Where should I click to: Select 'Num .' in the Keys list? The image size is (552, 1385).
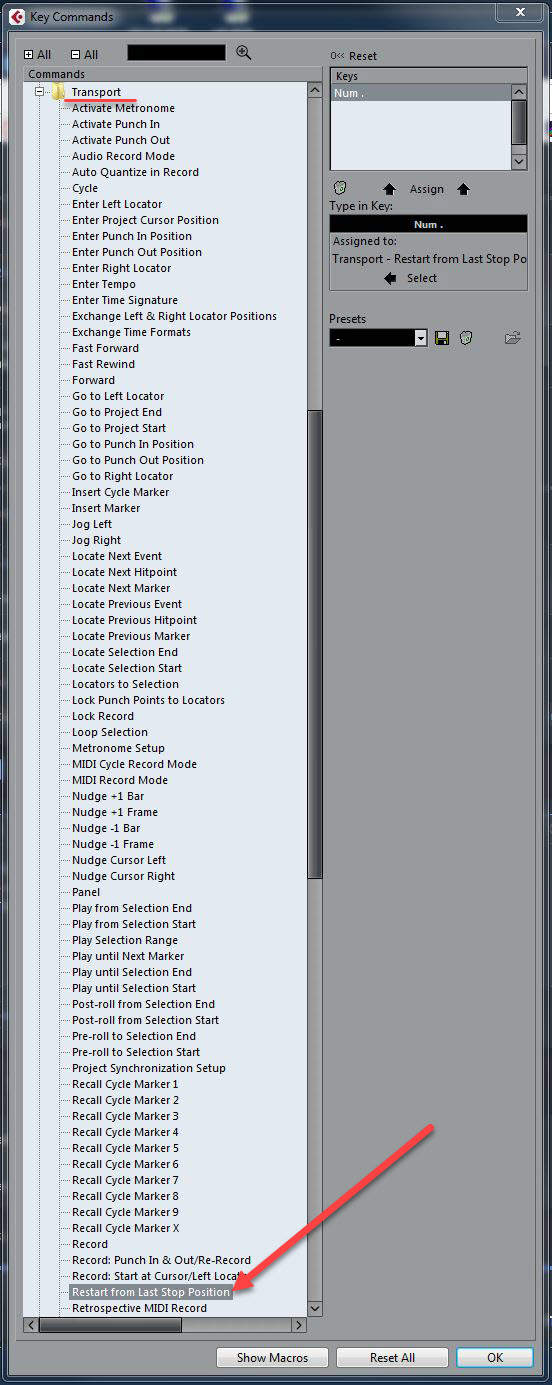421,92
